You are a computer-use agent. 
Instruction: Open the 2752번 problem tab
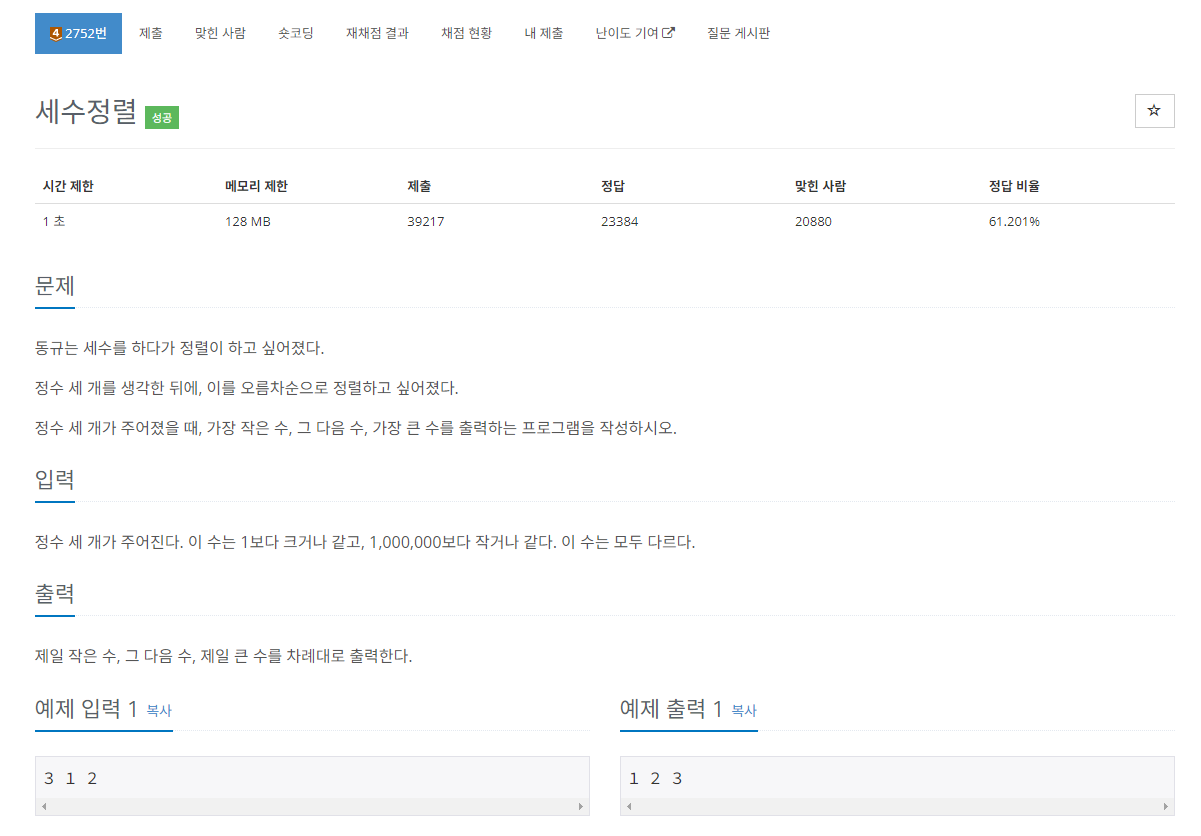(x=78, y=33)
